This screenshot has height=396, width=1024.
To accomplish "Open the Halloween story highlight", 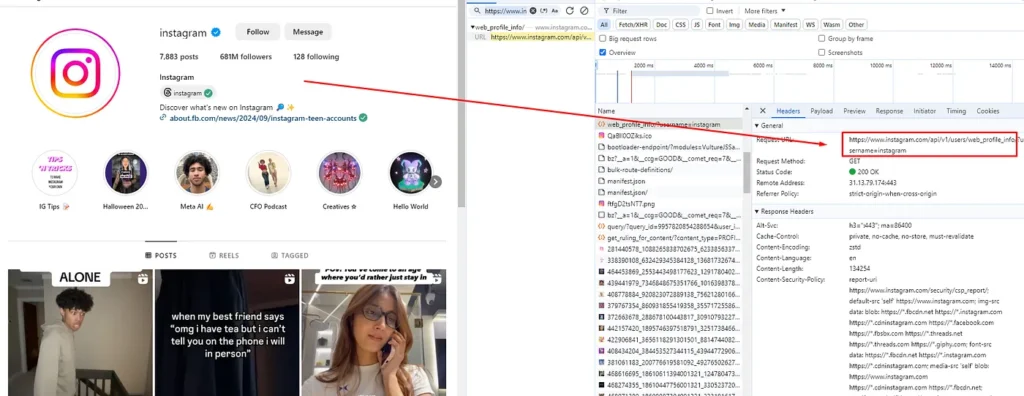I will pos(126,173).
